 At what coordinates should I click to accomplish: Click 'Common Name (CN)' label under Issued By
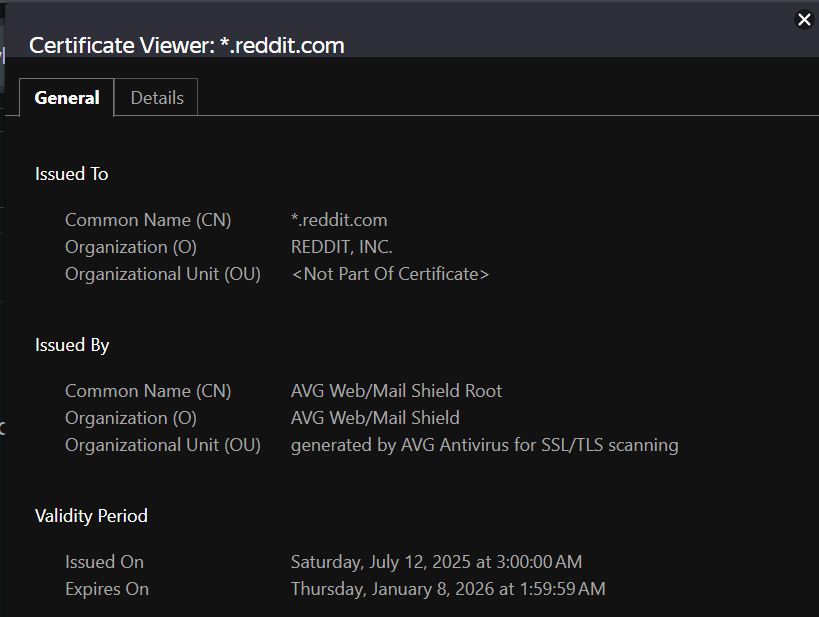tap(148, 391)
